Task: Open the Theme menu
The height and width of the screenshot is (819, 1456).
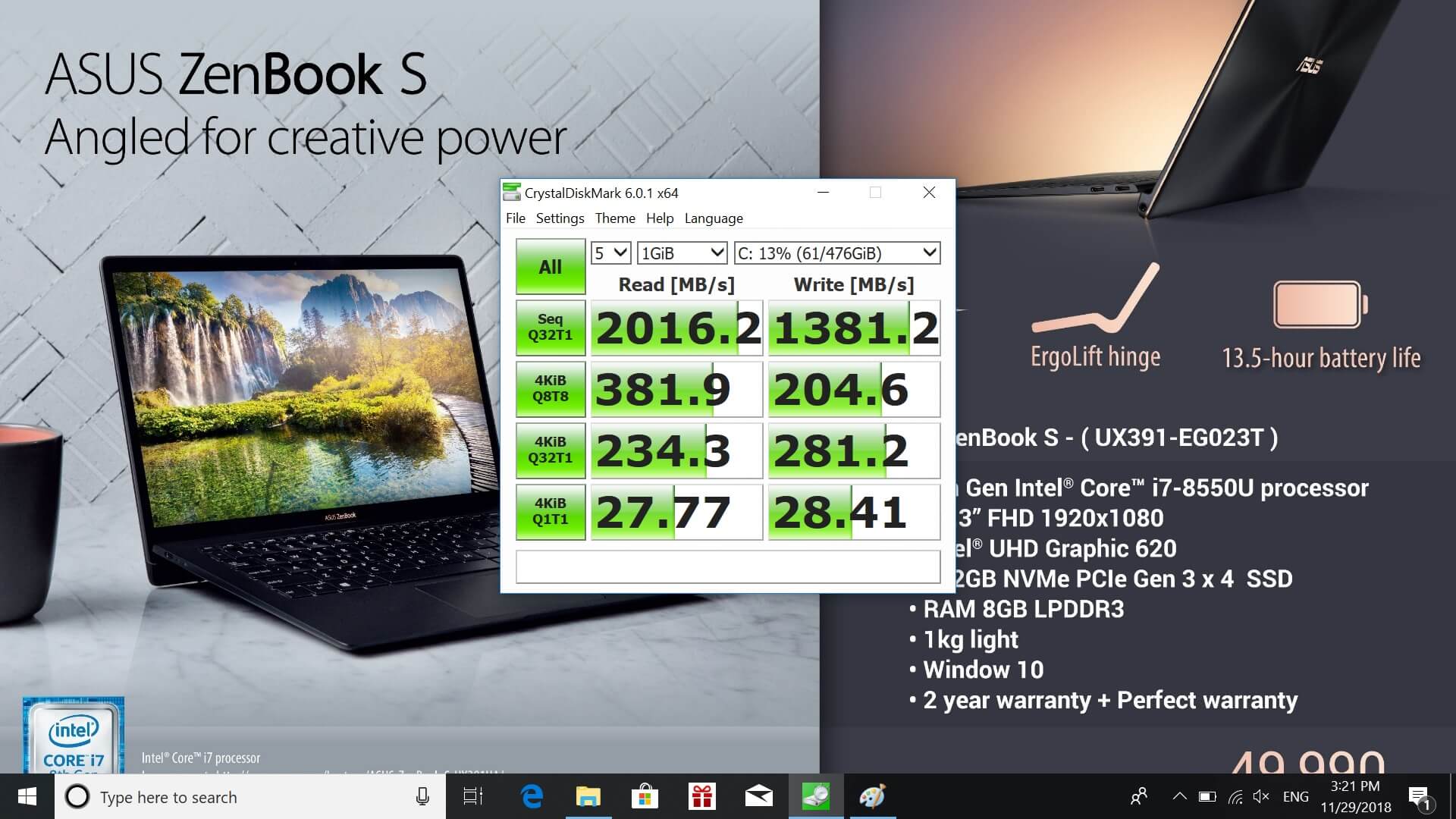Action: pyautogui.click(x=615, y=218)
